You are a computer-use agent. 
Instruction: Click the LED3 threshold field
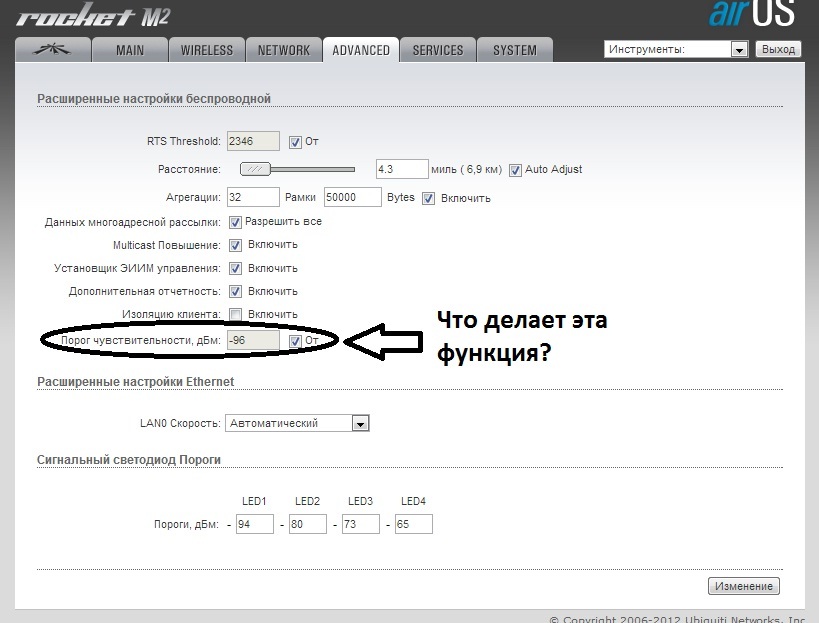361,524
